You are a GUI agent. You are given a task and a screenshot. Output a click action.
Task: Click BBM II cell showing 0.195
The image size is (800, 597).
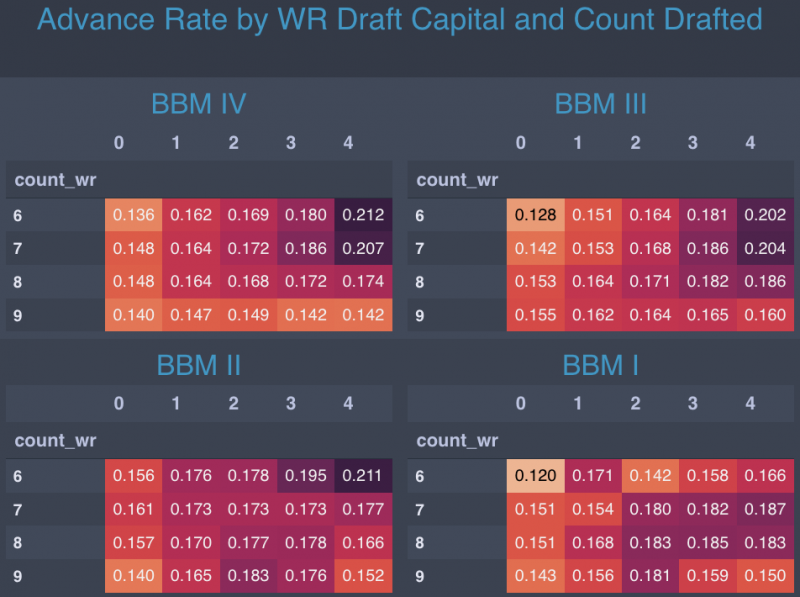pos(305,476)
